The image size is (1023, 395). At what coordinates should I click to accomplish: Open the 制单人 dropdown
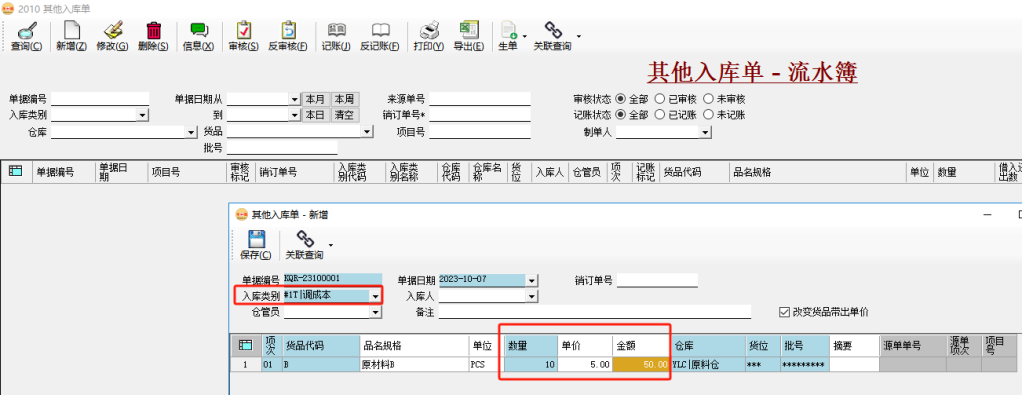(x=705, y=132)
